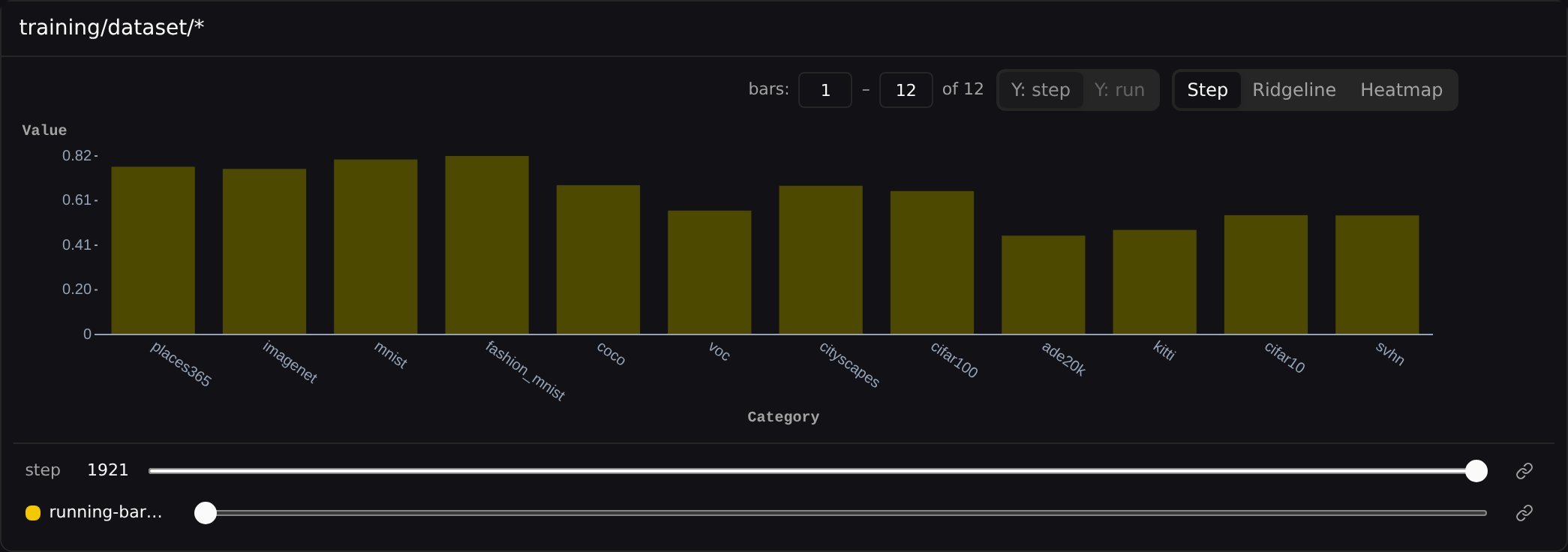Click the cifar100 bar
Screen dimensions: 1568x552
[932, 262]
